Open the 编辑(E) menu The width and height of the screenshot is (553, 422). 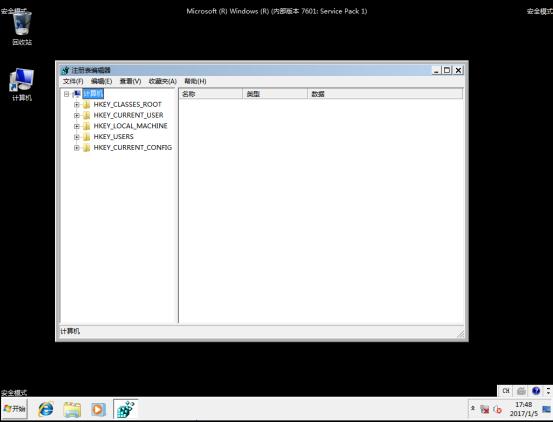pyautogui.click(x=102, y=81)
